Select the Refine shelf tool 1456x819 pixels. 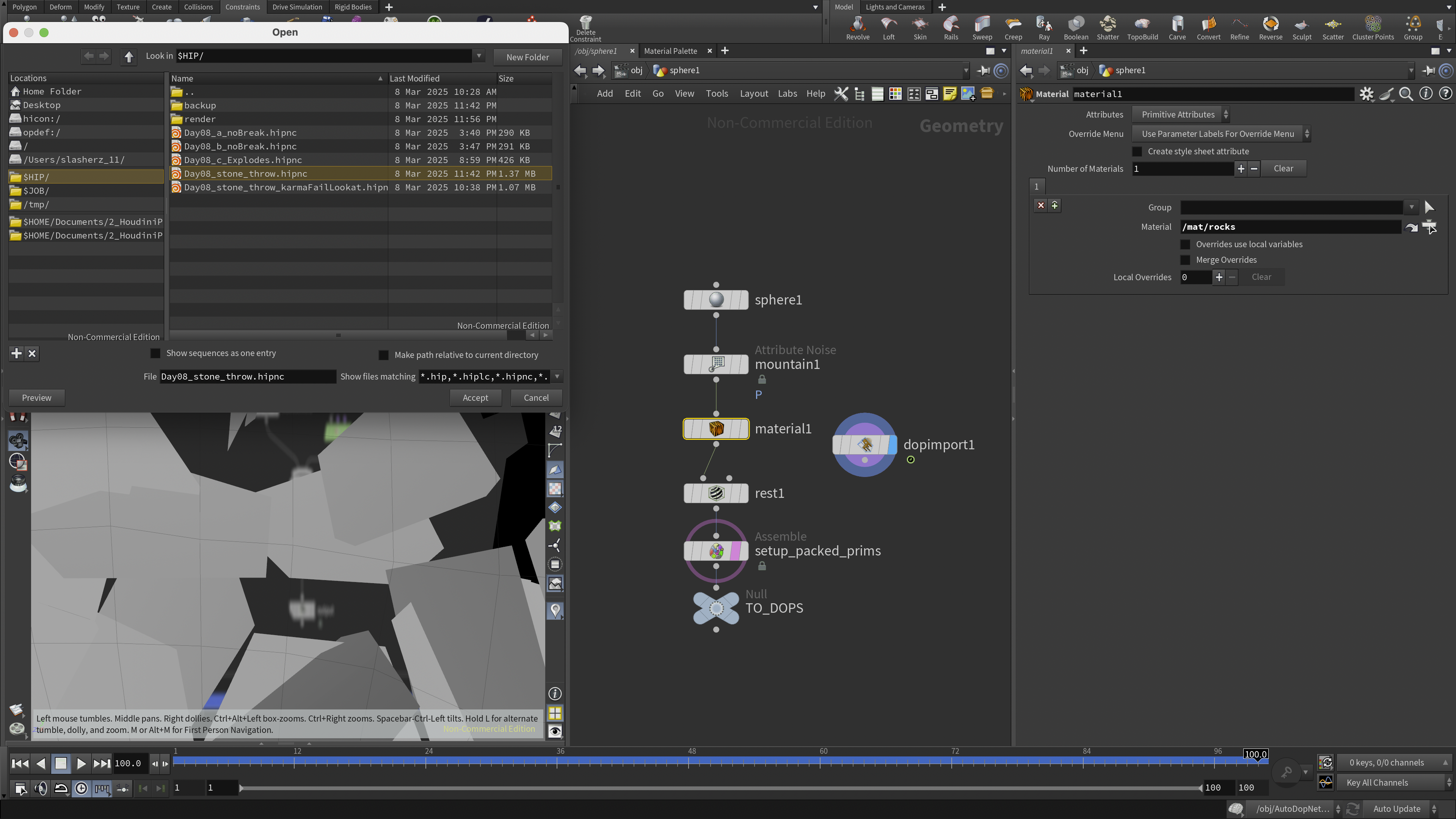point(1239,28)
